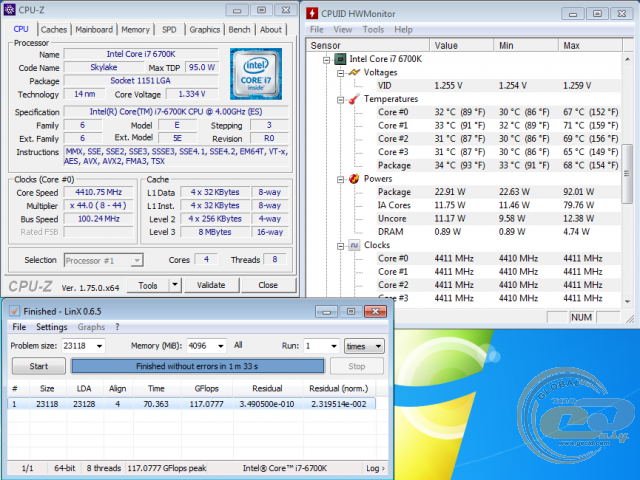Click the Start button in LinX
Viewport: 640px width, 480px height.
[x=39, y=366]
